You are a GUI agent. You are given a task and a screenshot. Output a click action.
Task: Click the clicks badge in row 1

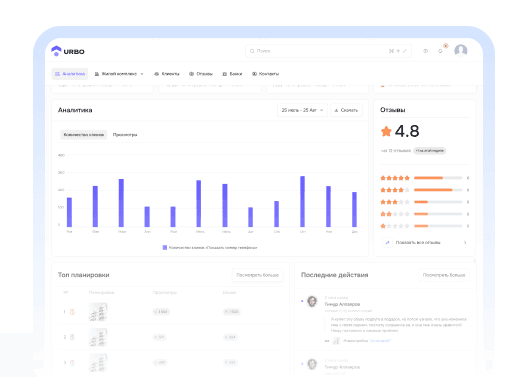pos(231,311)
